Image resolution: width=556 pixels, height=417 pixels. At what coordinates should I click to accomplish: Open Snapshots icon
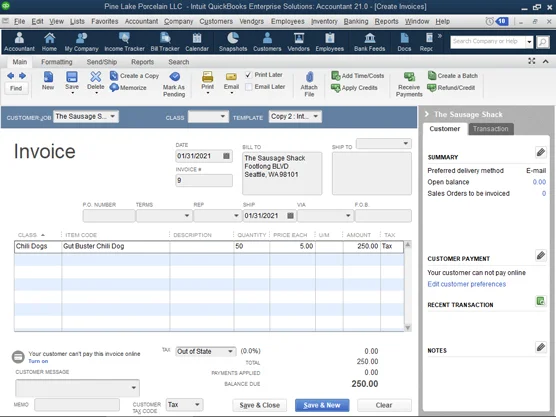233,41
